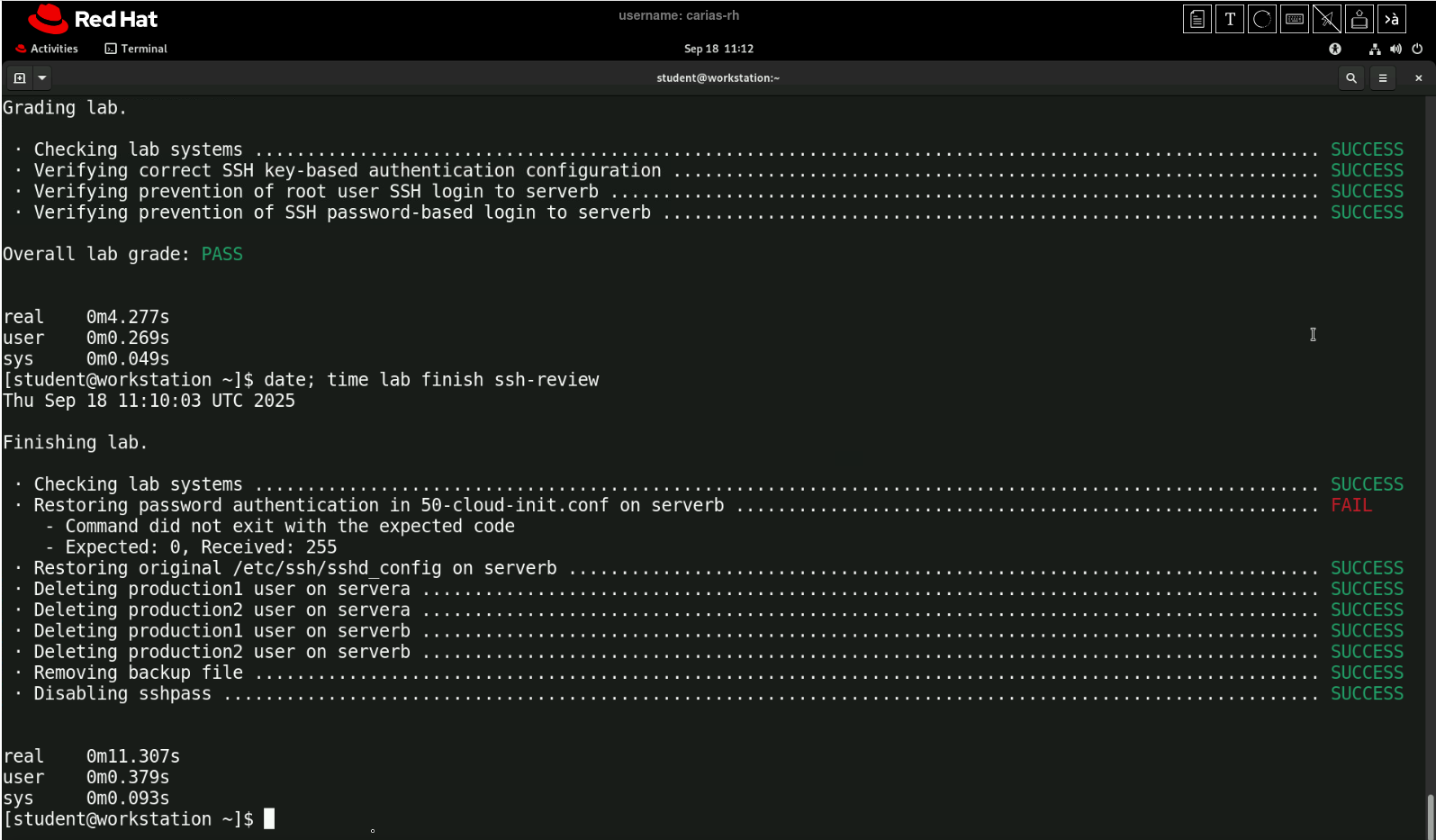Click 'user 0m0.379s' timing output
The width and height of the screenshot is (1436, 840).
(86, 778)
